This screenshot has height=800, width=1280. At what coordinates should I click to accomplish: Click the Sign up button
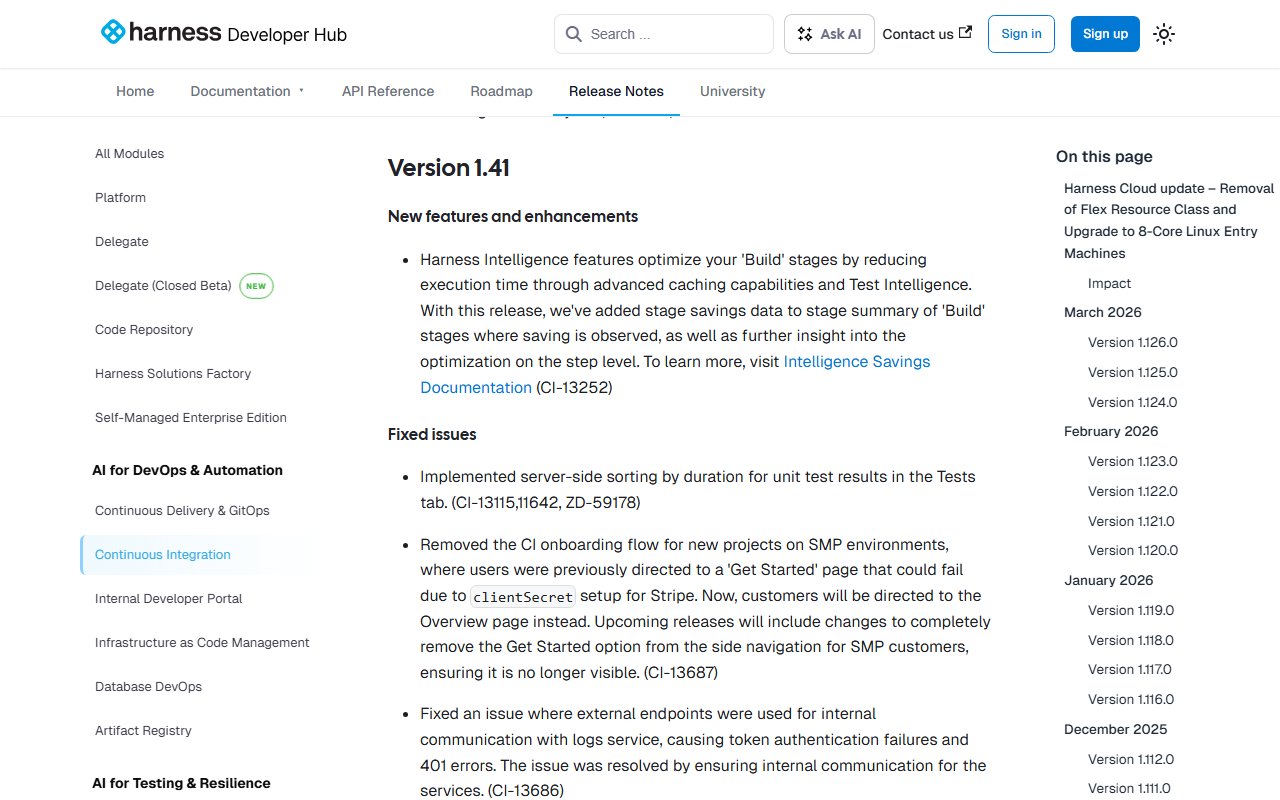point(1105,33)
